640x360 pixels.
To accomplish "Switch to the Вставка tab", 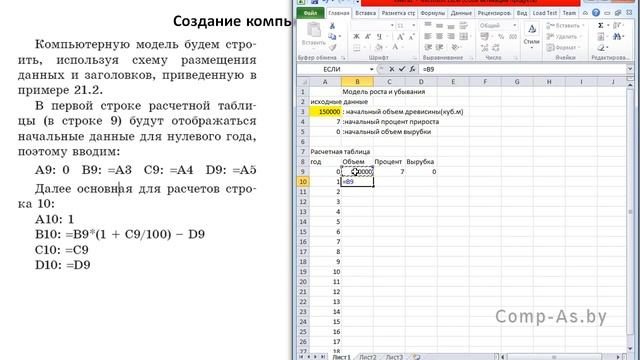I will (x=365, y=13).
